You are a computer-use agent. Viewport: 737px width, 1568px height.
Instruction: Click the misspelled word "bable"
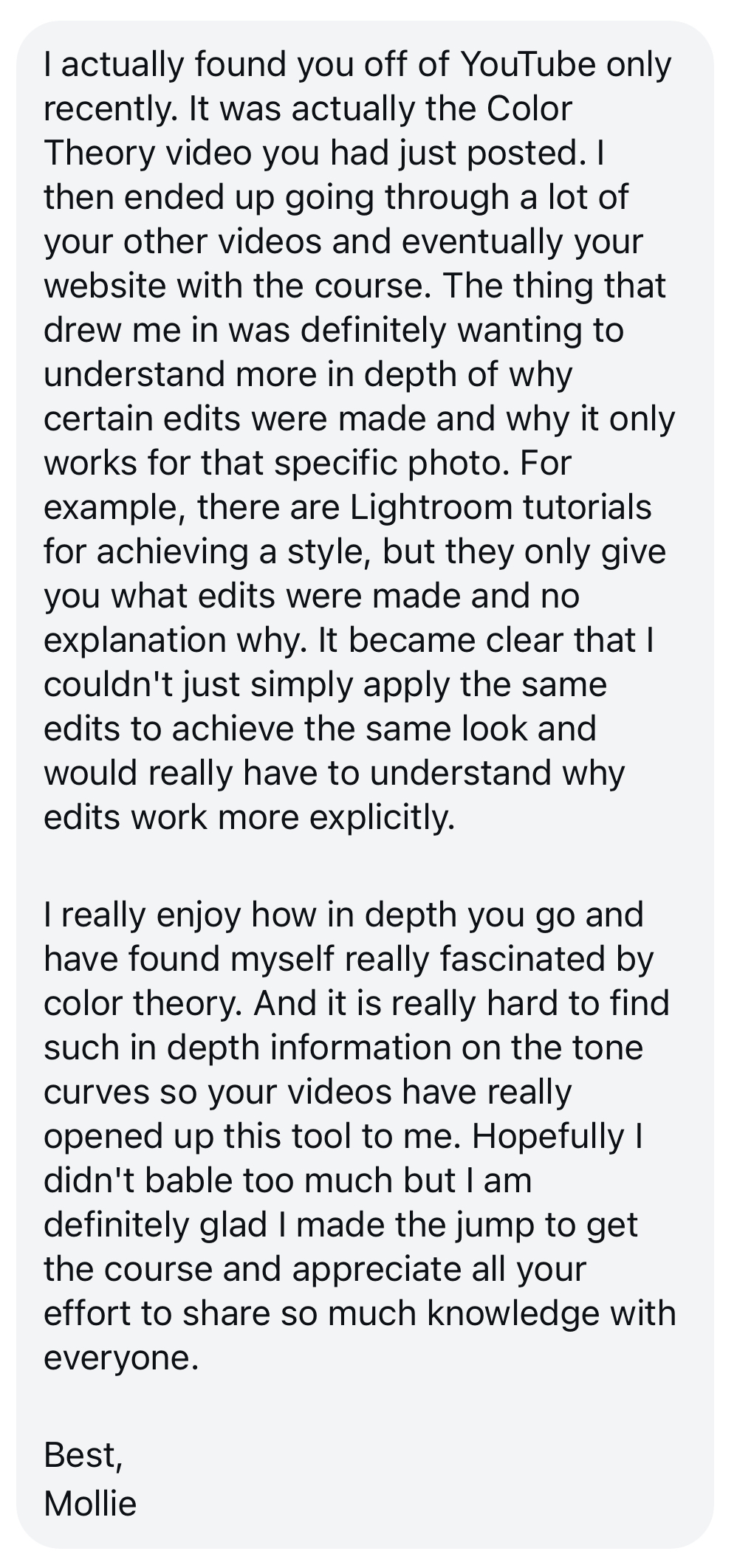pos(189,1180)
